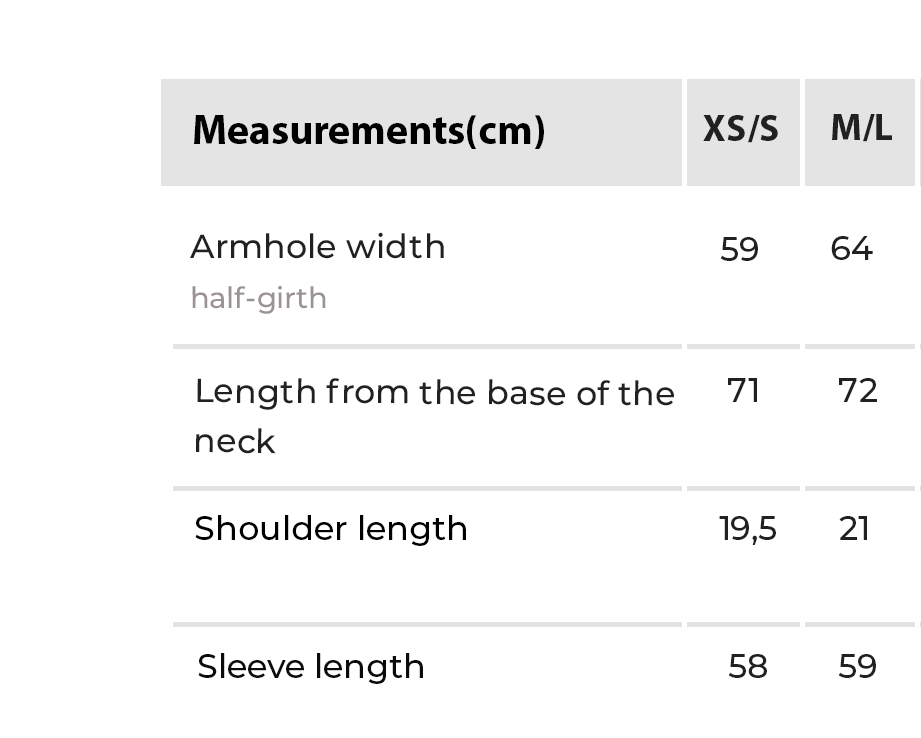Select Sleeve length value 58 for XS/S

coord(748,667)
